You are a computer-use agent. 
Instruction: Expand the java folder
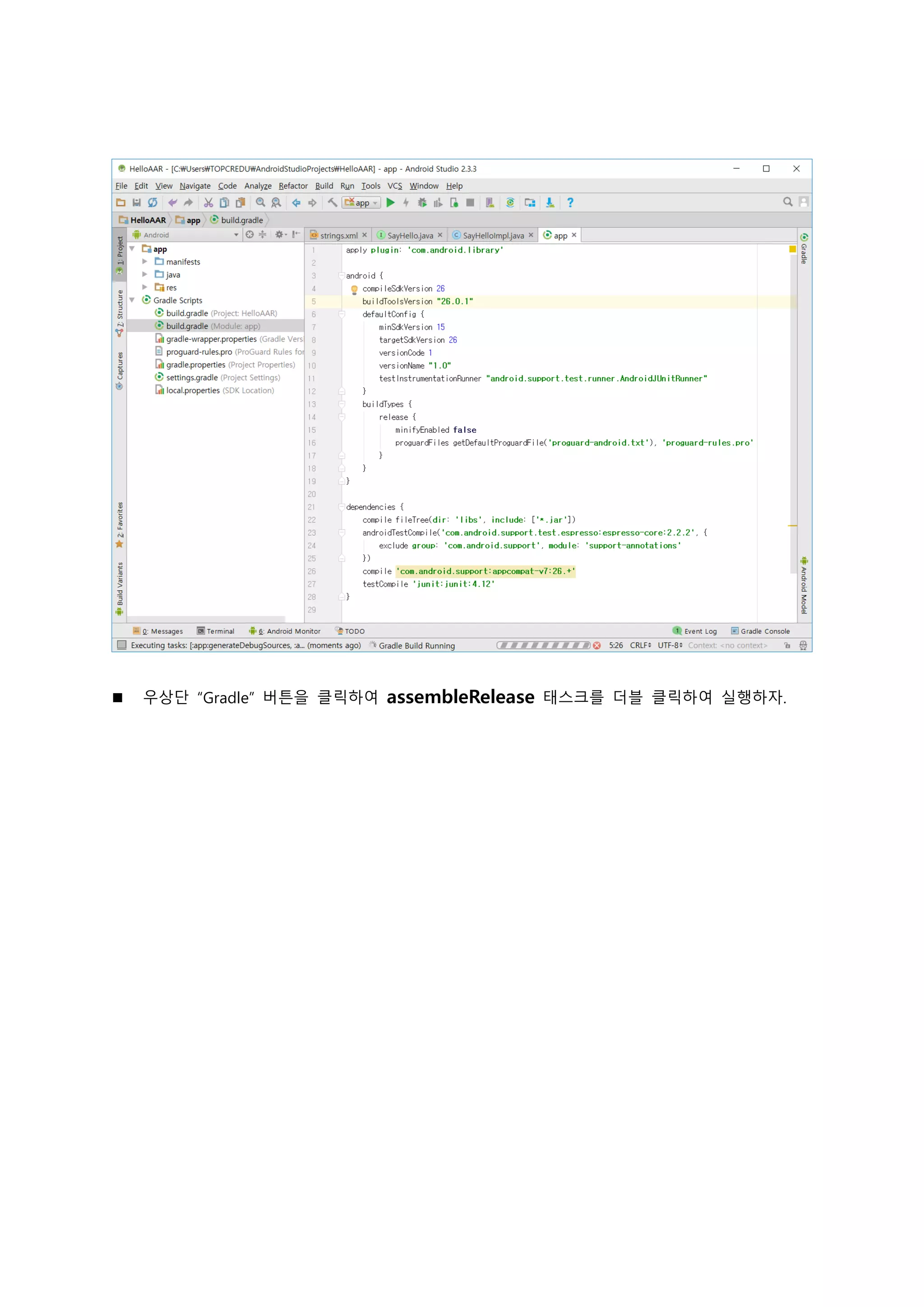point(144,274)
